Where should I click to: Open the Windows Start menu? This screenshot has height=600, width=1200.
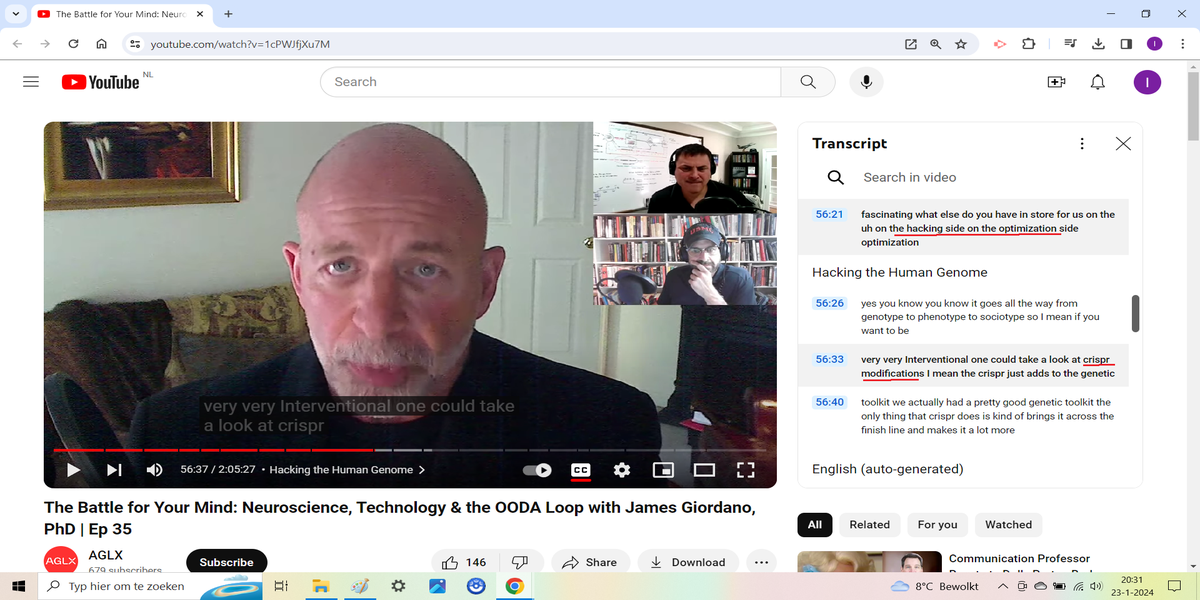pos(18,586)
